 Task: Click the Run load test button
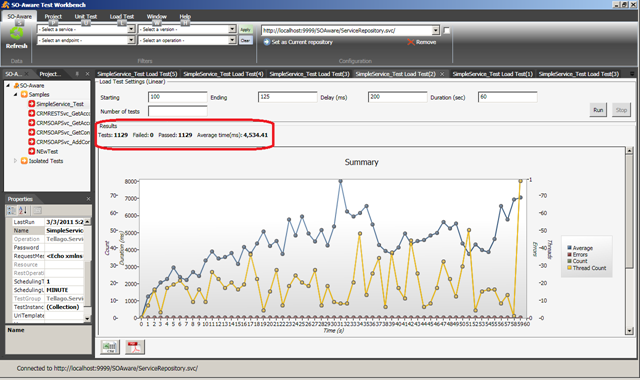[x=598, y=110]
